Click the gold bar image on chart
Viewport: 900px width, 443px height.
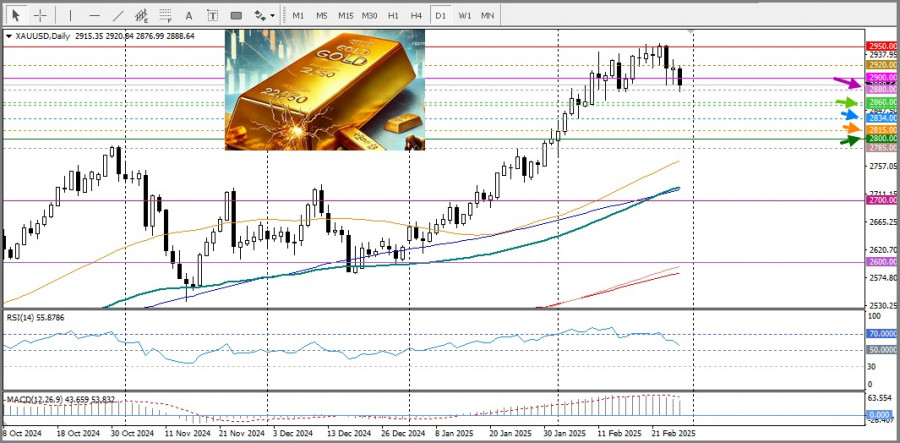324,90
